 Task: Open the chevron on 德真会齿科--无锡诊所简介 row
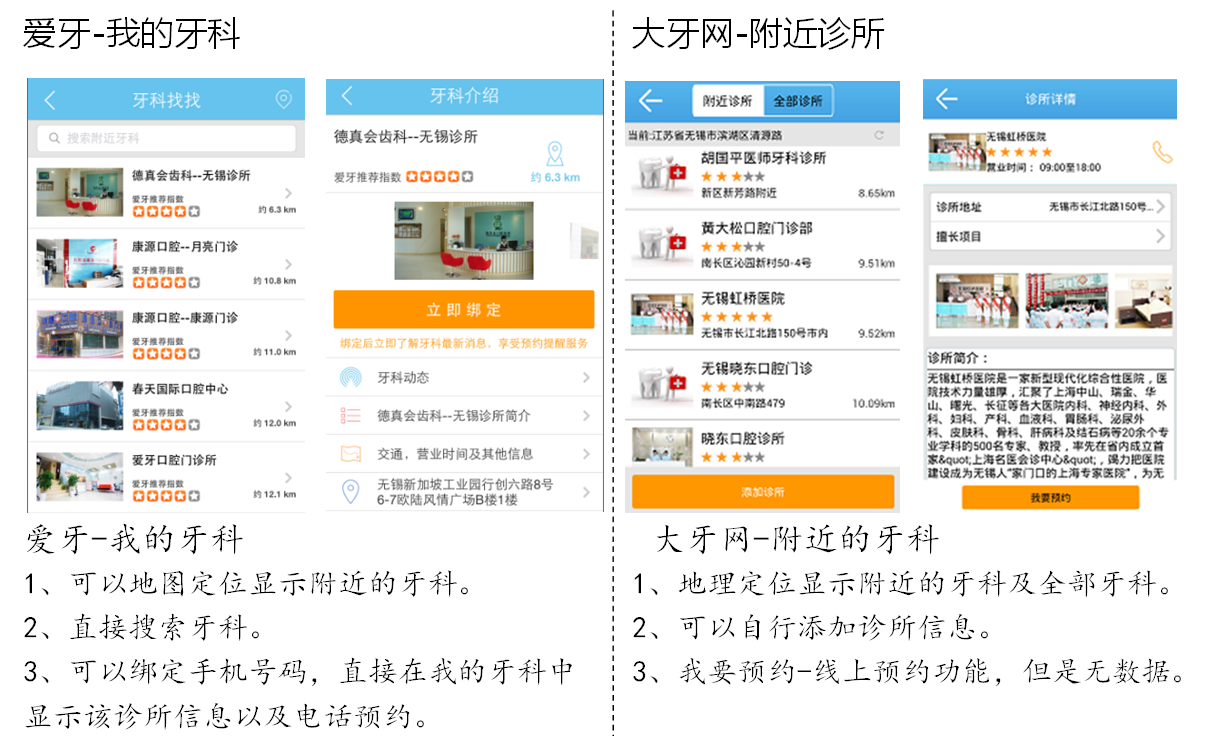click(586, 416)
